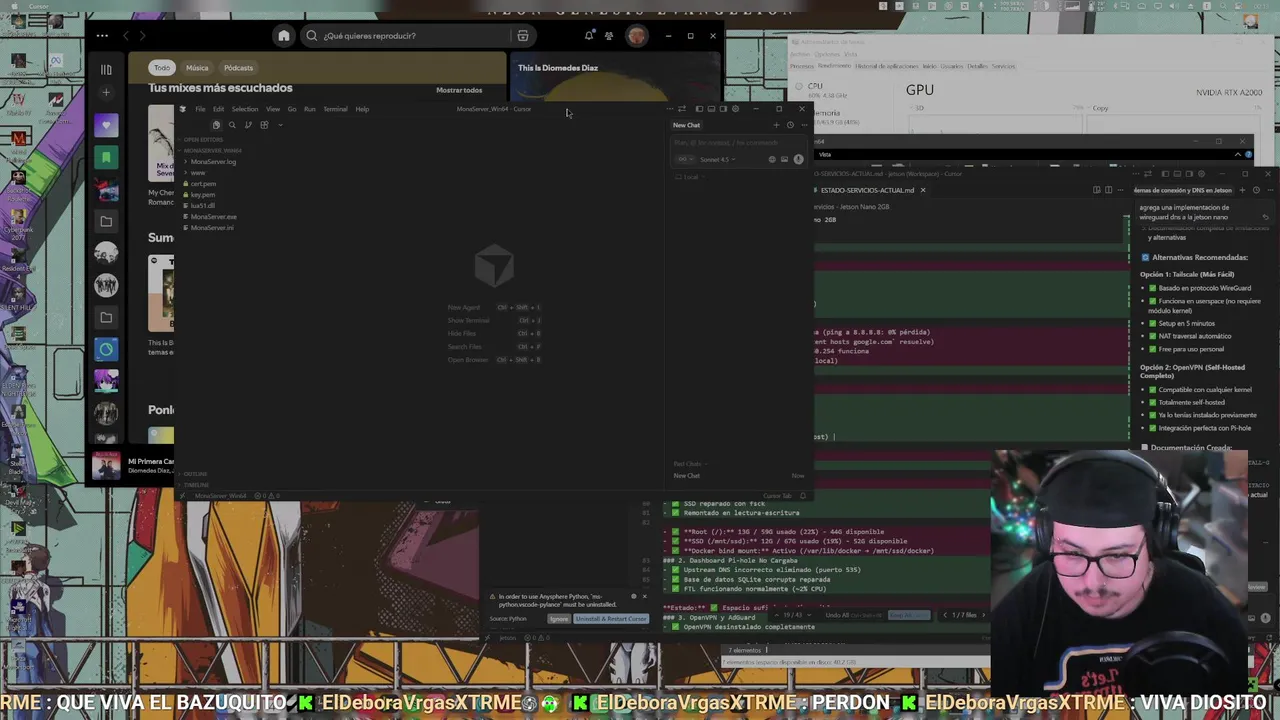The width and height of the screenshot is (1280, 720).
Task: Open Liked Songs heart playlist in Spotify
Action: click(106, 125)
